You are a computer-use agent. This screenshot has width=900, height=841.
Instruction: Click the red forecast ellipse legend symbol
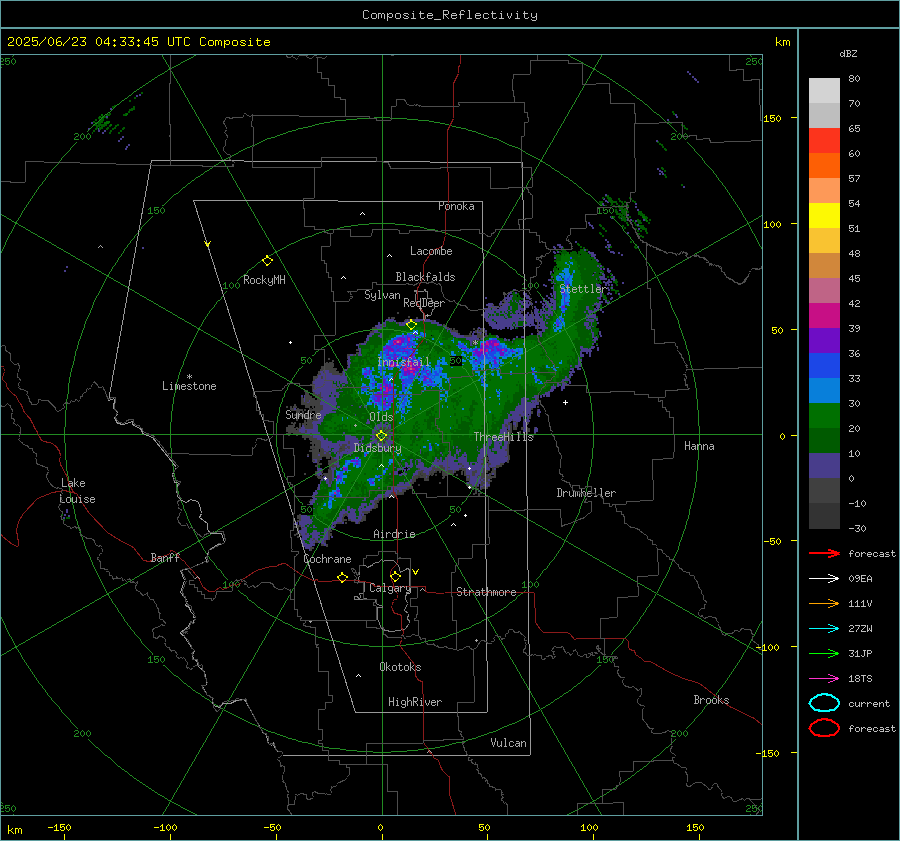(824, 728)
